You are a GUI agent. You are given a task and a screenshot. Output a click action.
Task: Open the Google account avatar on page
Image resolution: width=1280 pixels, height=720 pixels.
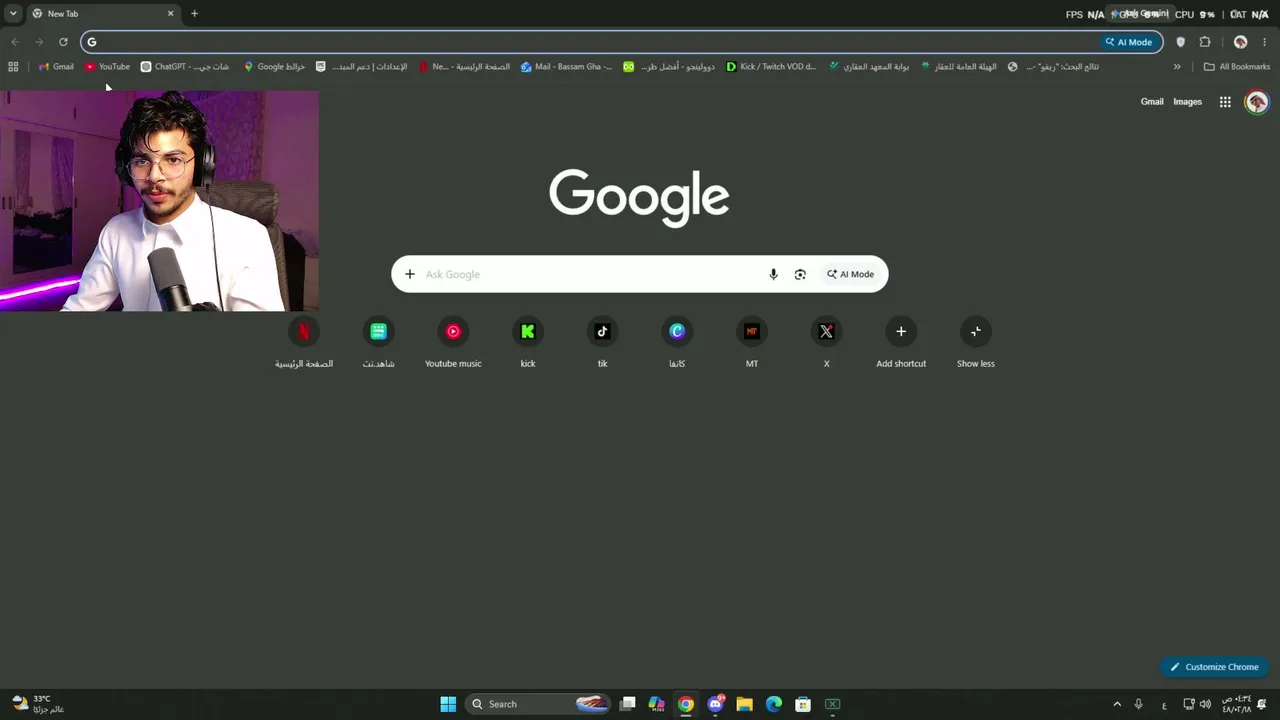[1257, 102]
